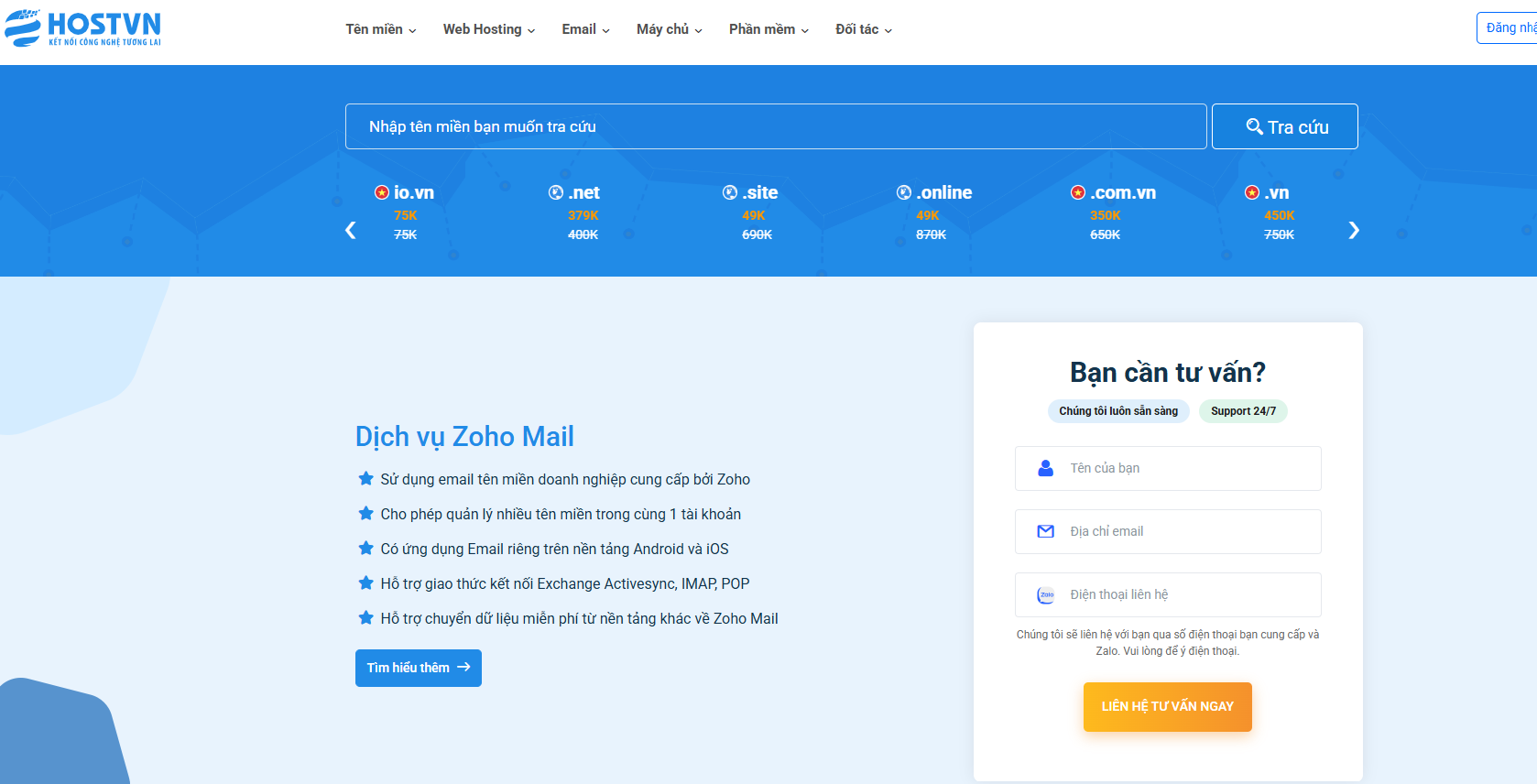
Task: Open the Phần mềm menu
Action: tap(769, 29)
